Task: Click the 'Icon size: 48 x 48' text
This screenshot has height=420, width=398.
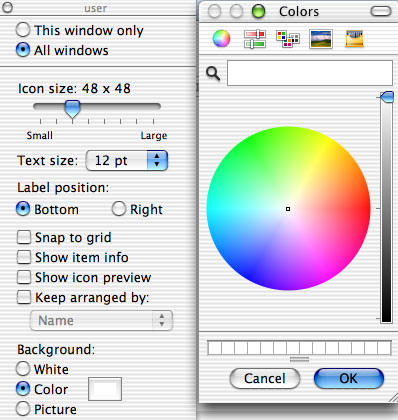Action: click(74, 89)
